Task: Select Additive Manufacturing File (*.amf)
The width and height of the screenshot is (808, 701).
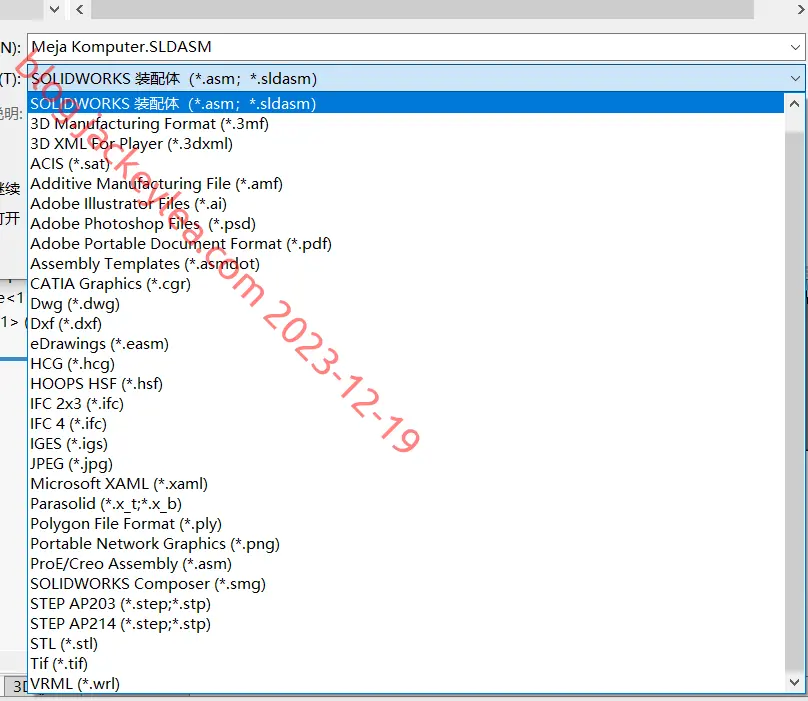Action: [x=406, y=184]
